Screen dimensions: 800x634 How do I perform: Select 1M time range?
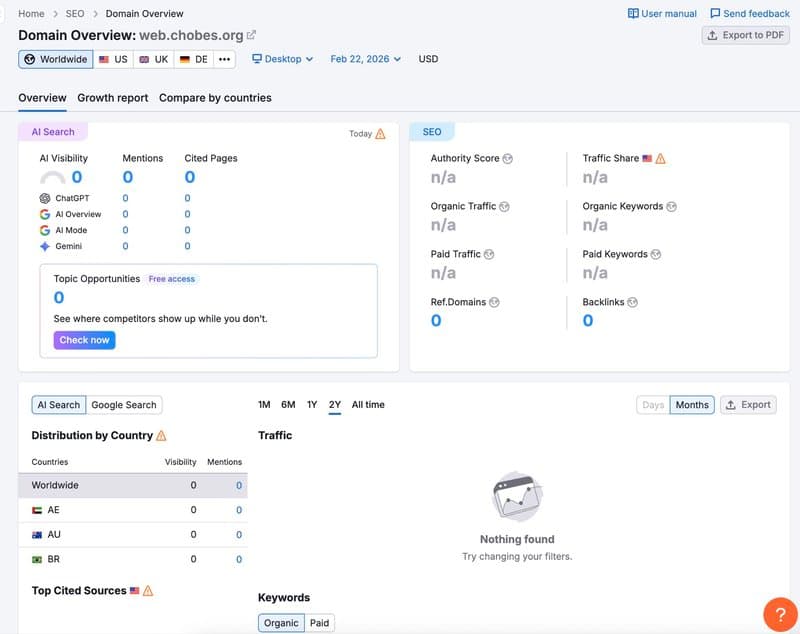click(x=264, y=404)
